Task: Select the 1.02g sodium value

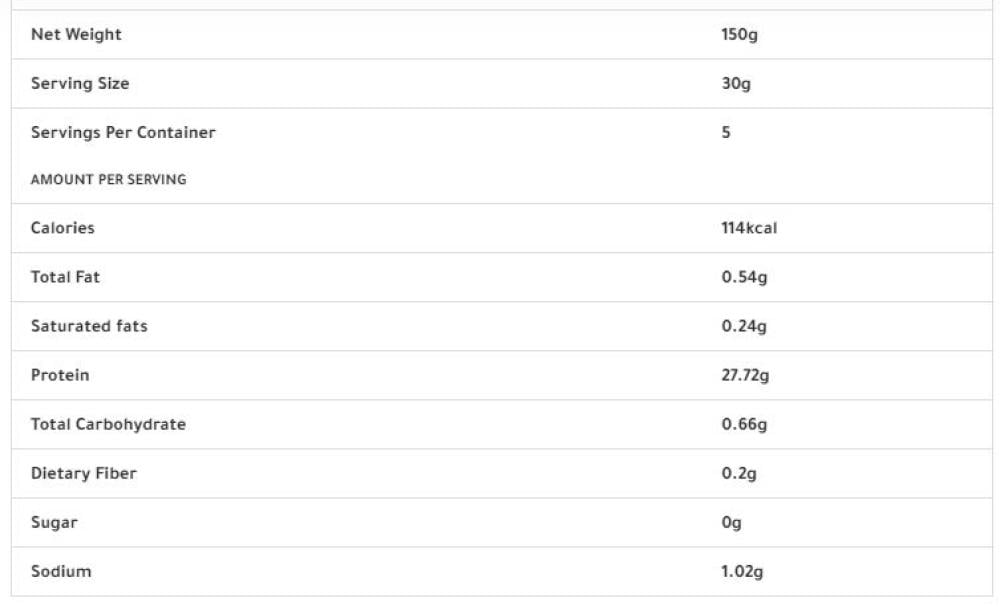Action: (744, 571)
